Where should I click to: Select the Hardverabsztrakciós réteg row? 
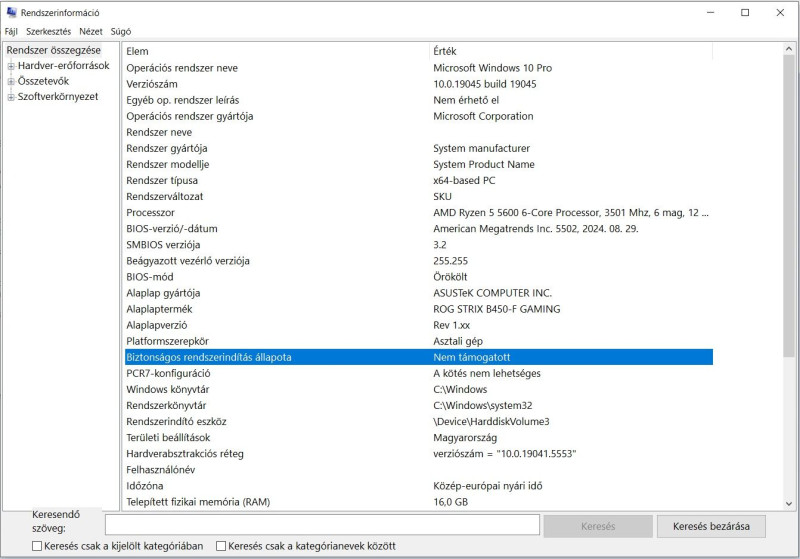[418, 453]
